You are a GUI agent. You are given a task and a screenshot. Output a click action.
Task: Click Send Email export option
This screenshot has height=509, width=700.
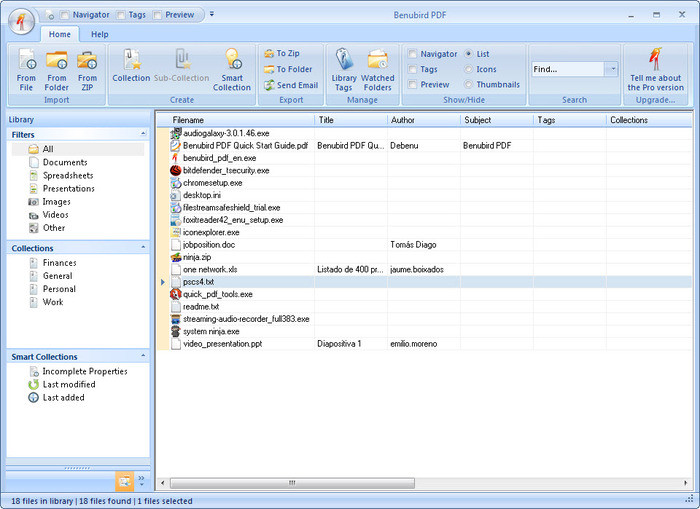click(x=291, y=85)
